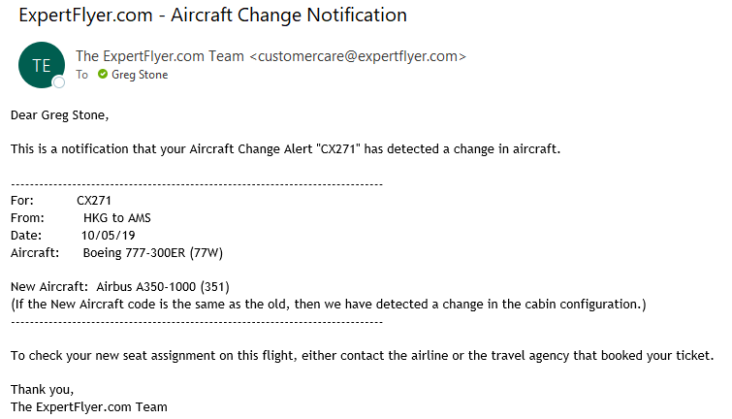Click The ExpertFlyer.com Team signature at the bottom

[x=89, y=407]
